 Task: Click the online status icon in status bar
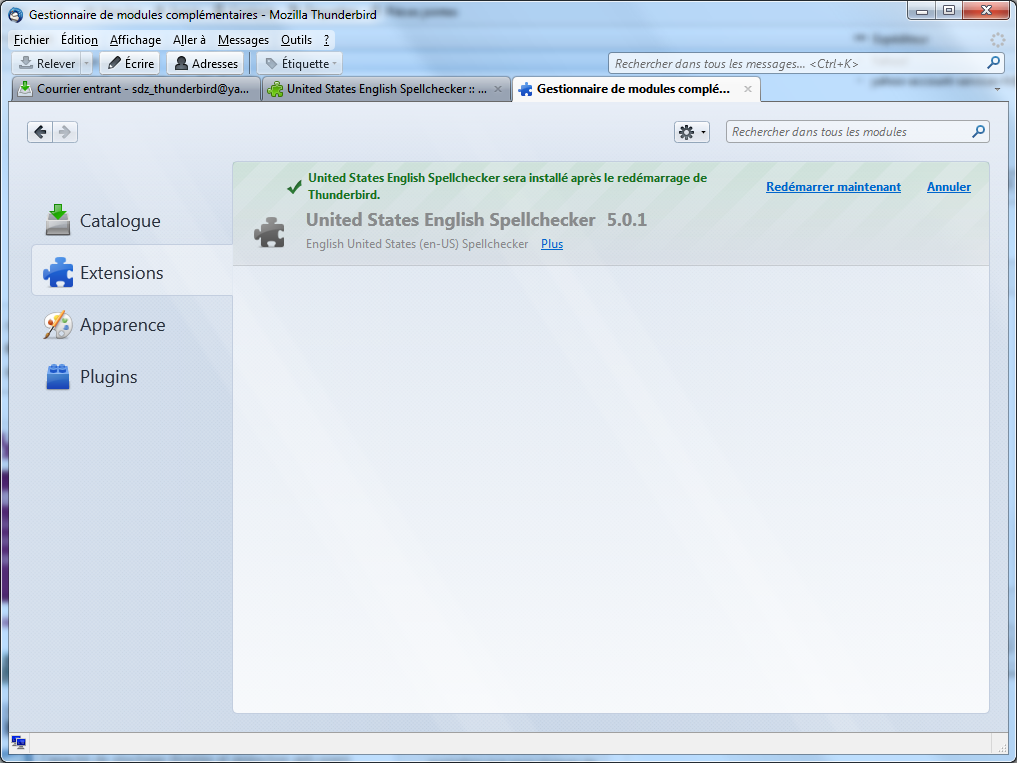(19, 742)
